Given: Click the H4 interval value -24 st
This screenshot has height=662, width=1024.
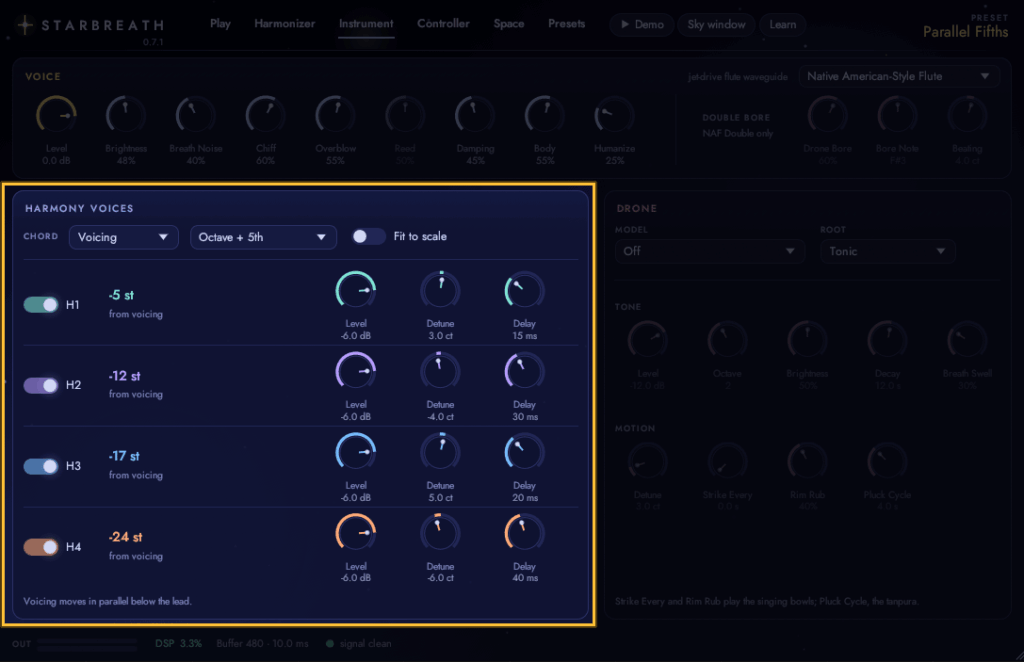Looking at the screenshot, I should tap(125, 537).
